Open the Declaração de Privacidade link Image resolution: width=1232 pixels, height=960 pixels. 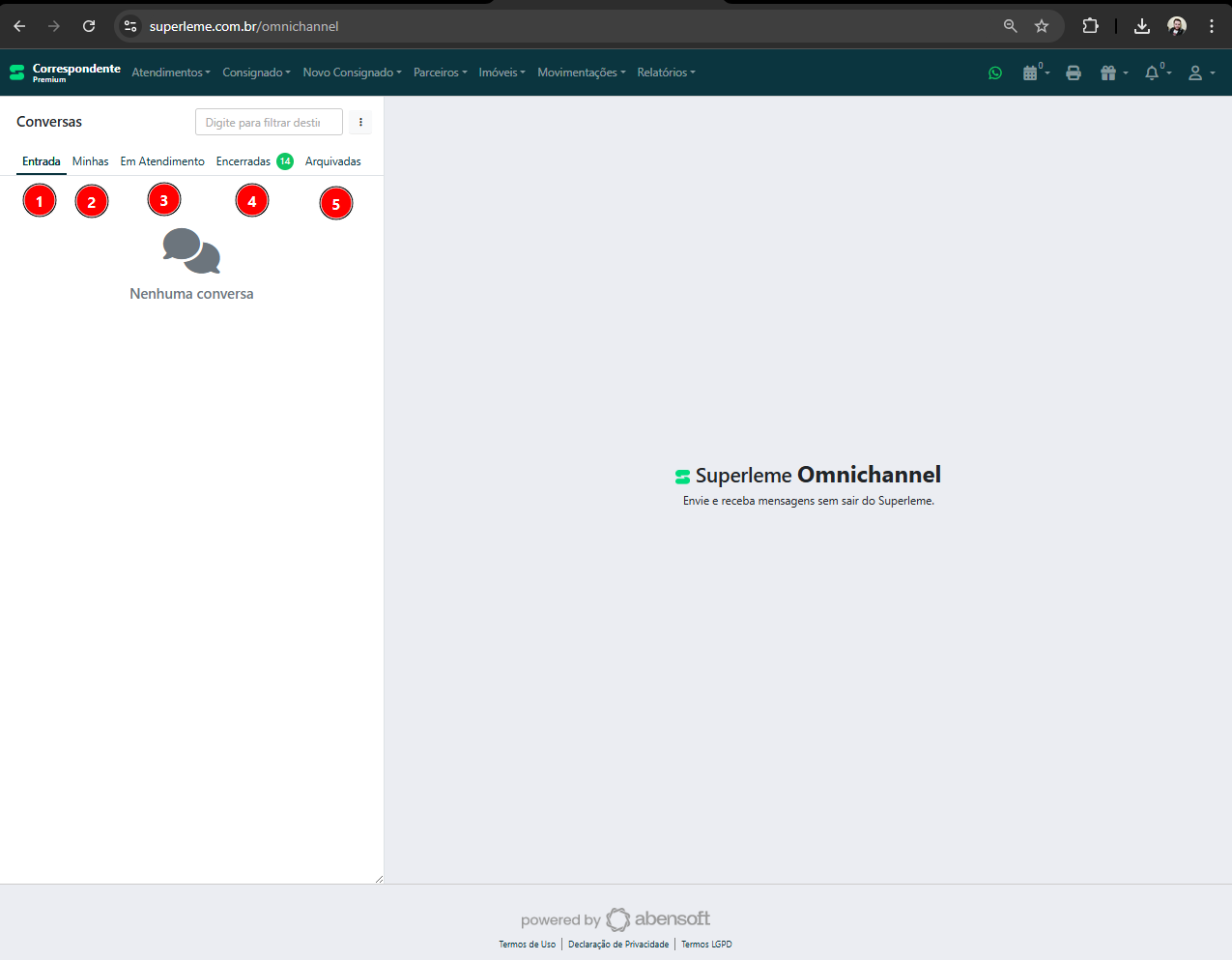pos(618,944)
